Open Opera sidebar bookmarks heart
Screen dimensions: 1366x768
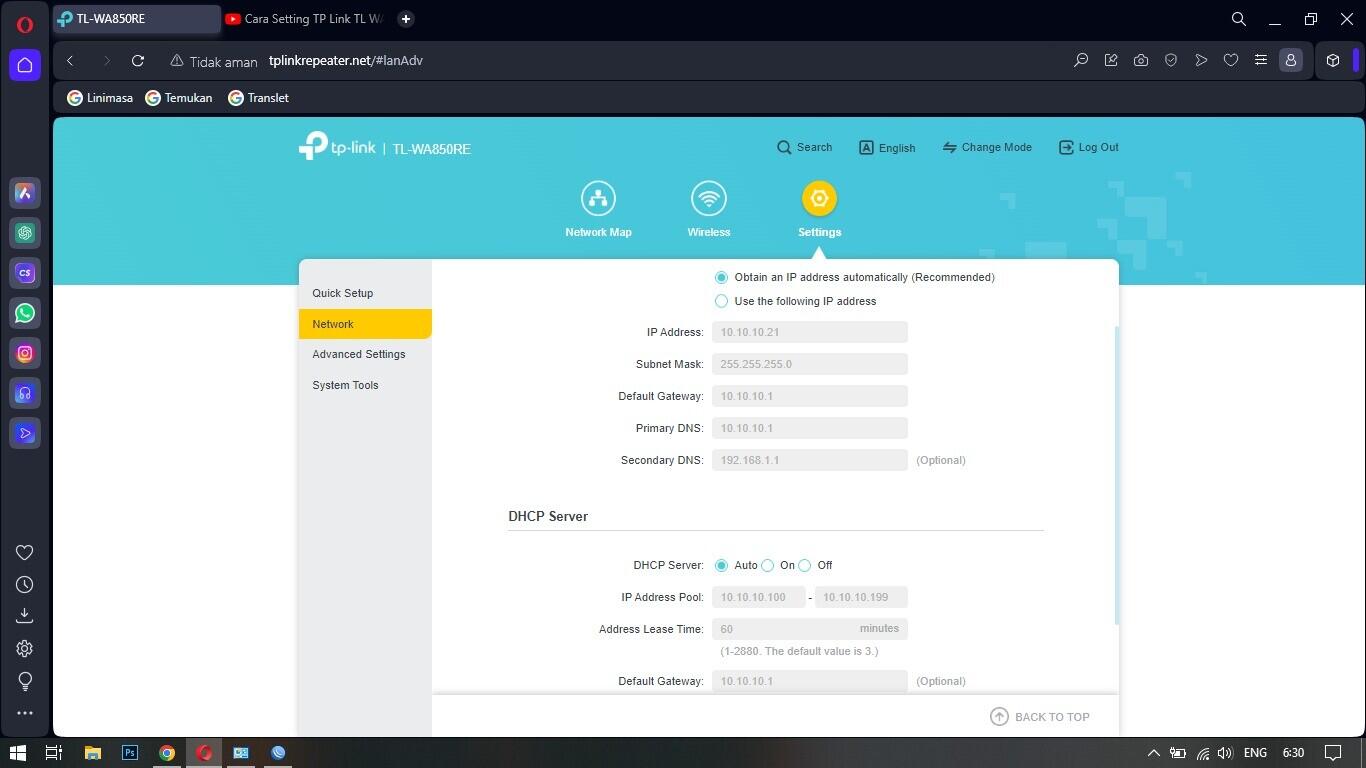point(25,553)
